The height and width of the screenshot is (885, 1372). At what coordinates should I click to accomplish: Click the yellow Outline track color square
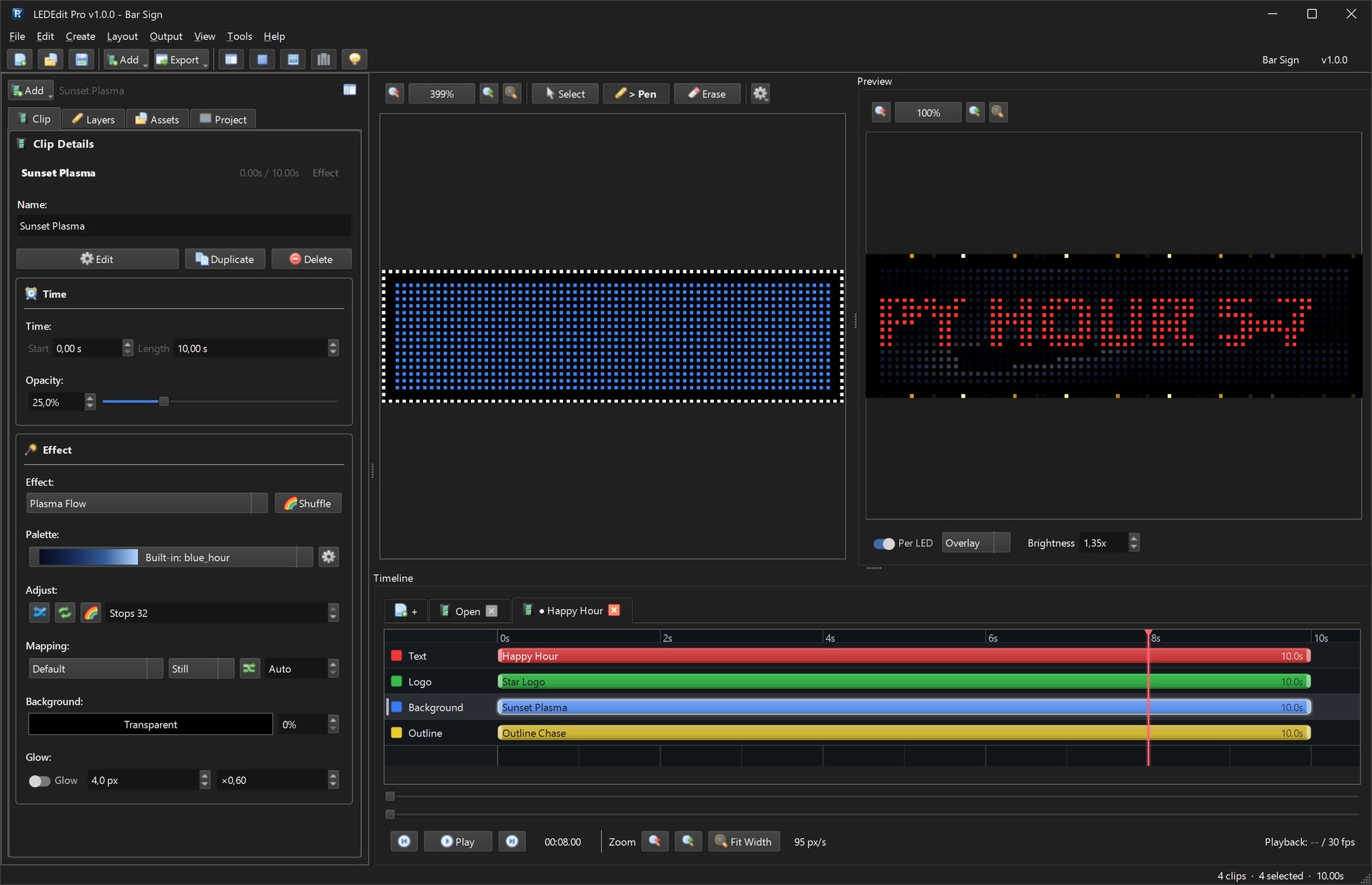pos(397,733)
